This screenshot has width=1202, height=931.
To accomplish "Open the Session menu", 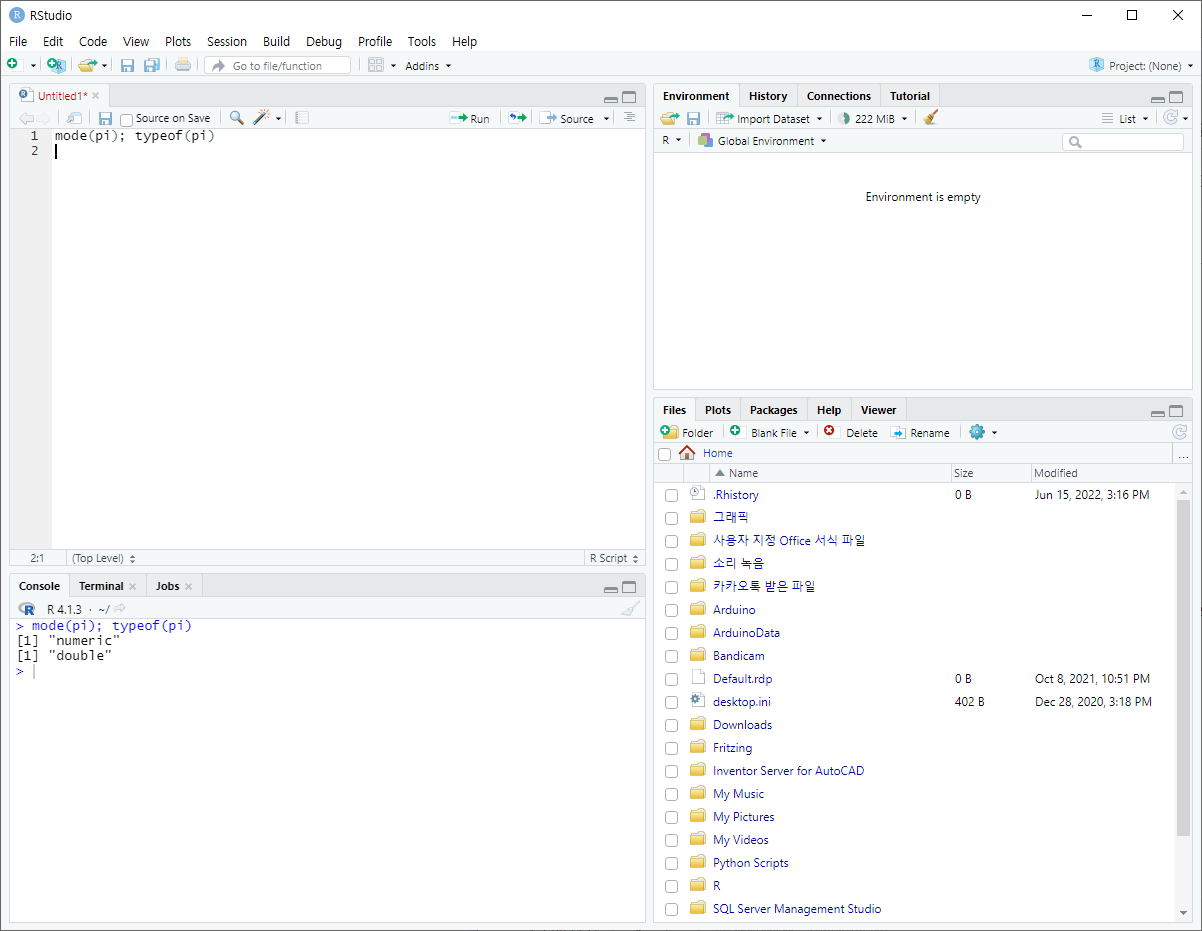I will (227, 41).
